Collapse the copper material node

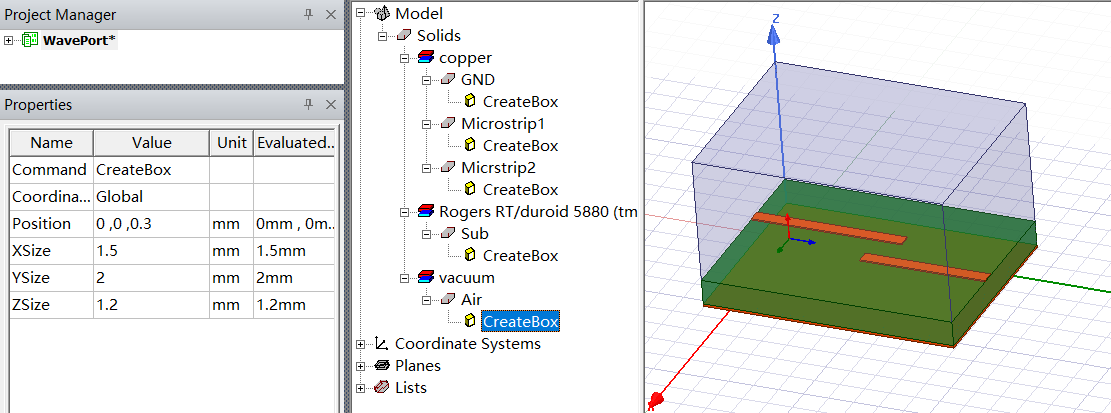(x=405, y=57)
